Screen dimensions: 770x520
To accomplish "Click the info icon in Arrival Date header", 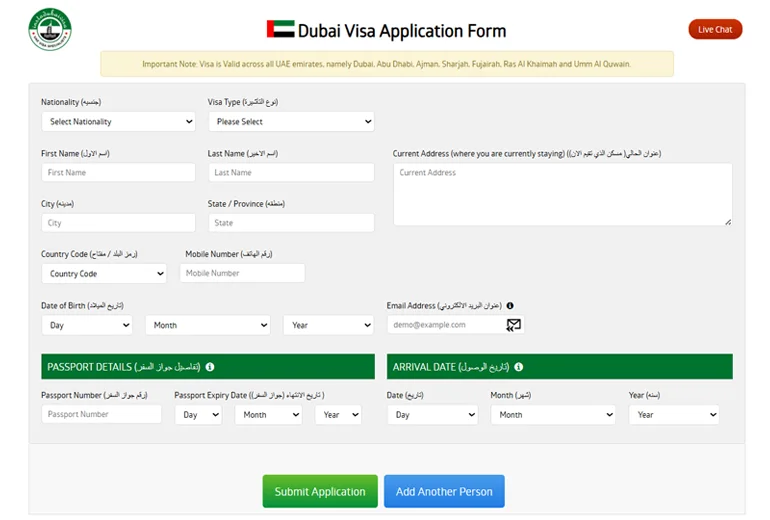I will [519, 367].
